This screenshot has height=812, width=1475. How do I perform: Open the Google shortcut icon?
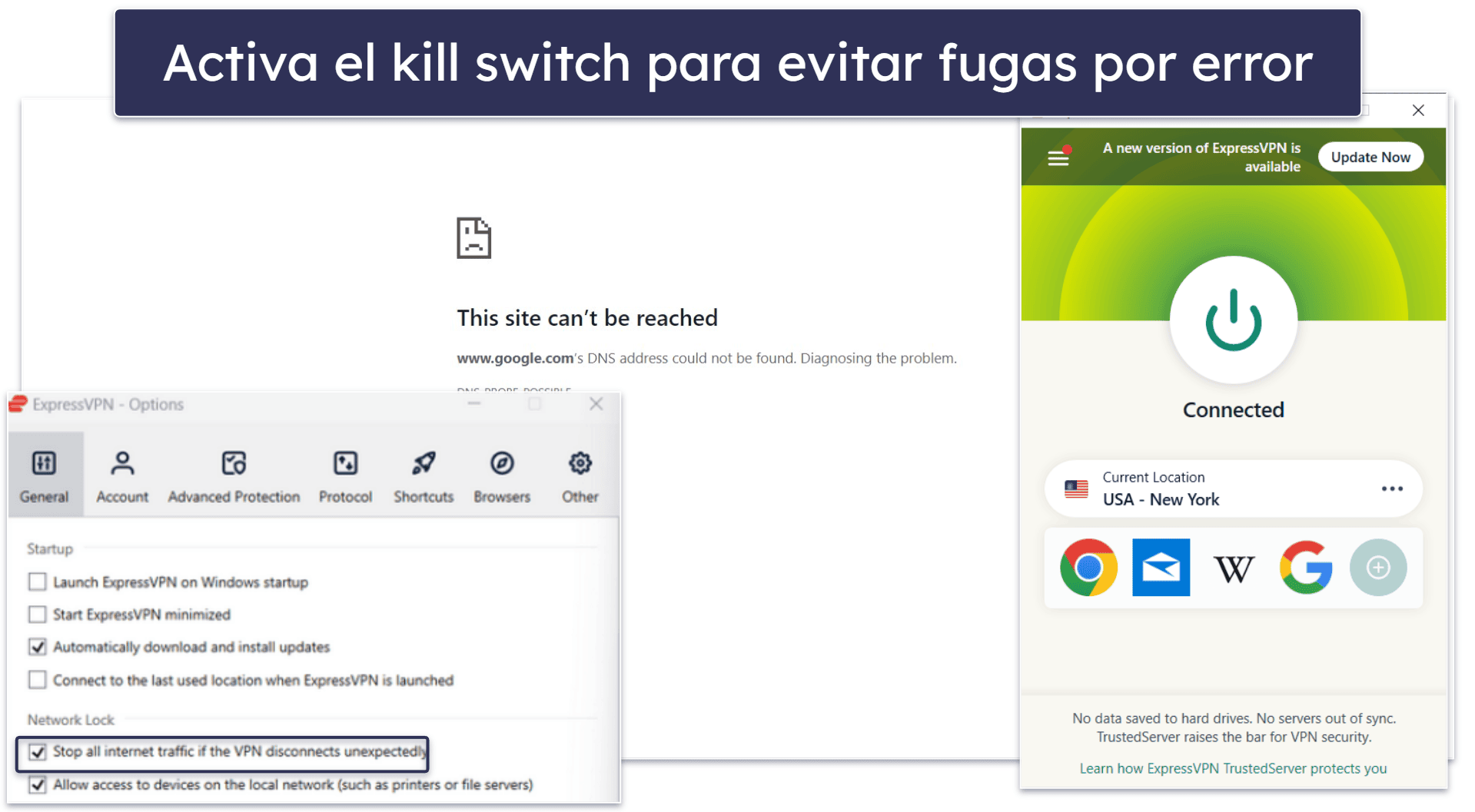coord(1305,568)
